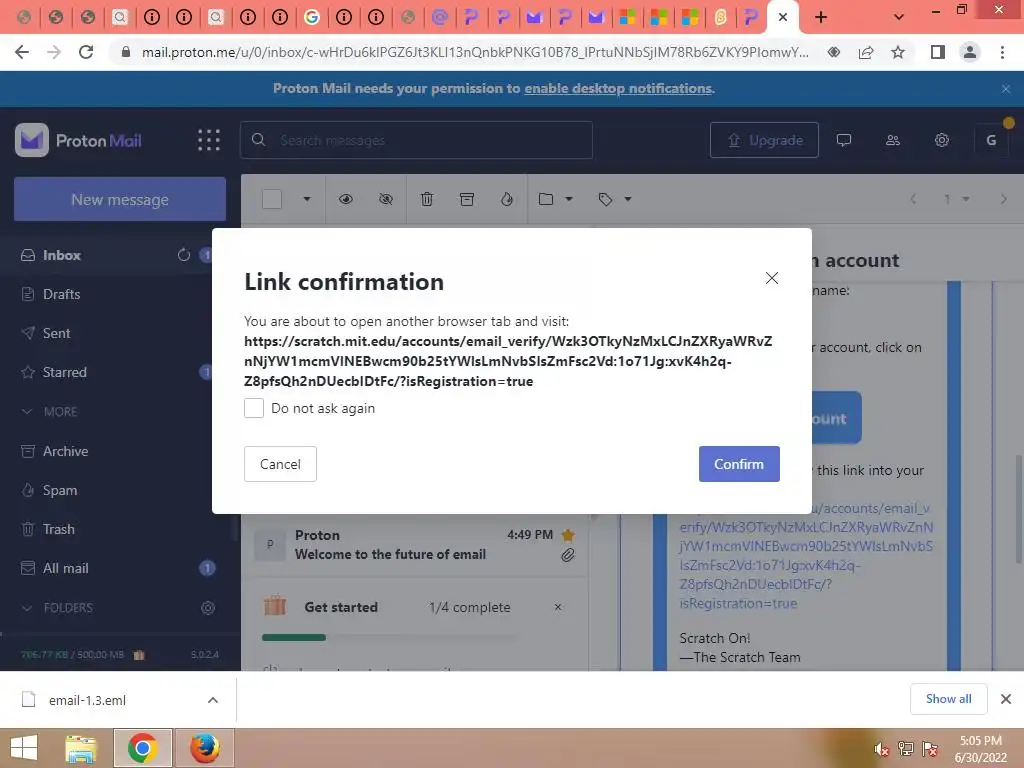
Task: Close the downloads bar
Action: click(x=1006, y=699)
